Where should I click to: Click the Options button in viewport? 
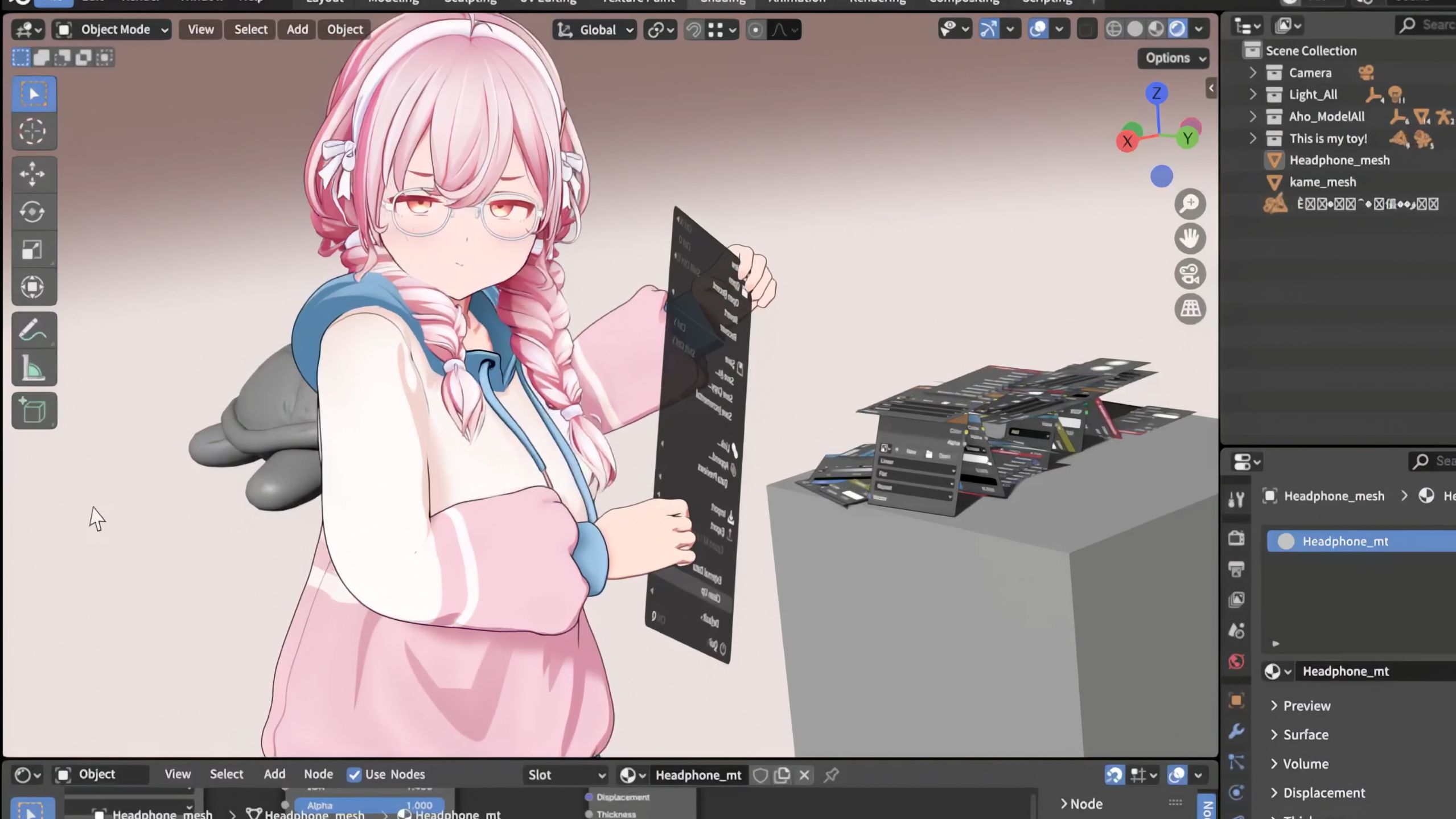tap(1173, 58)
